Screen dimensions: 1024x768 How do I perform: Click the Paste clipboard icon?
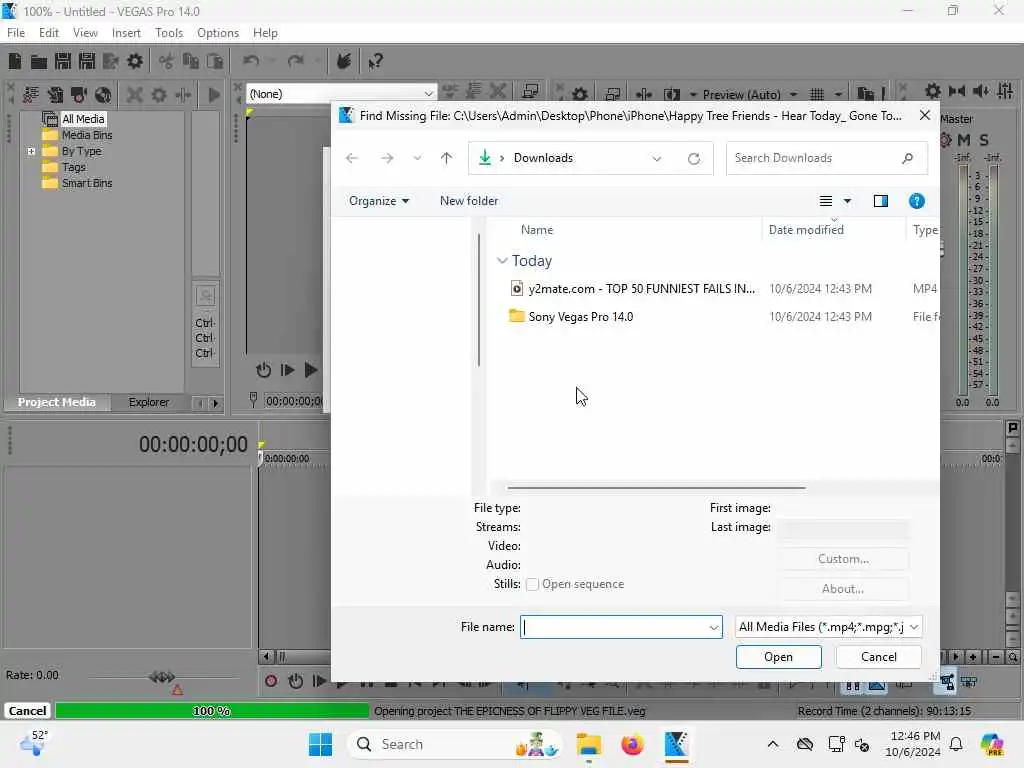(214, 61)
